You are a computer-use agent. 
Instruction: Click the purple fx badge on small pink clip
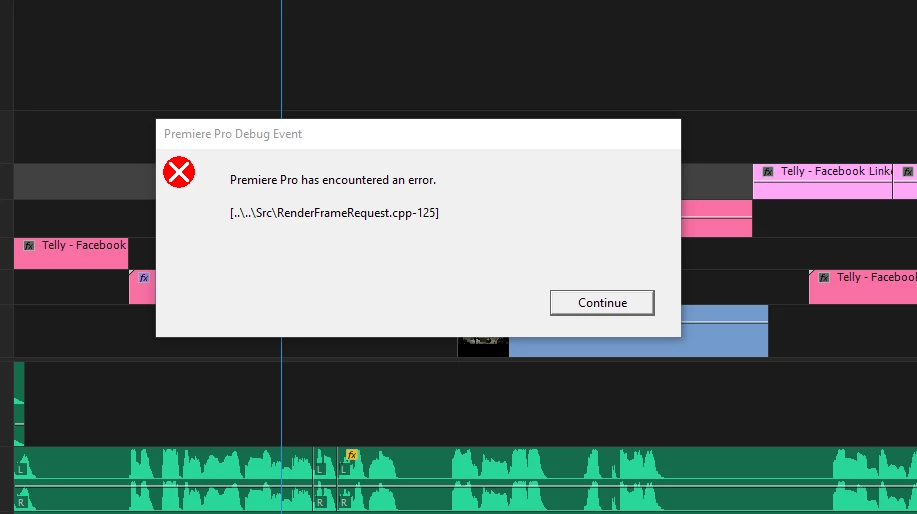coord(144,278)
